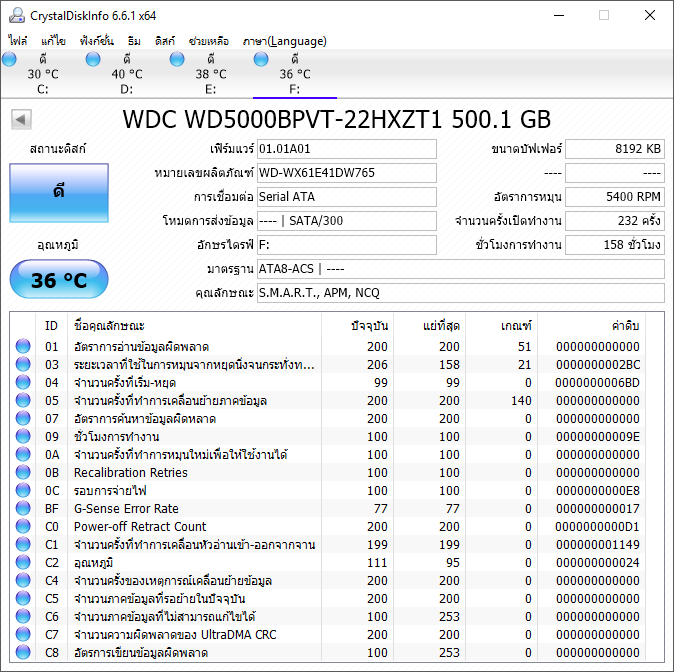Viewport: 674px width, 672px height.
Task: Click the raw value 0000000002BC
Action: 597,365
